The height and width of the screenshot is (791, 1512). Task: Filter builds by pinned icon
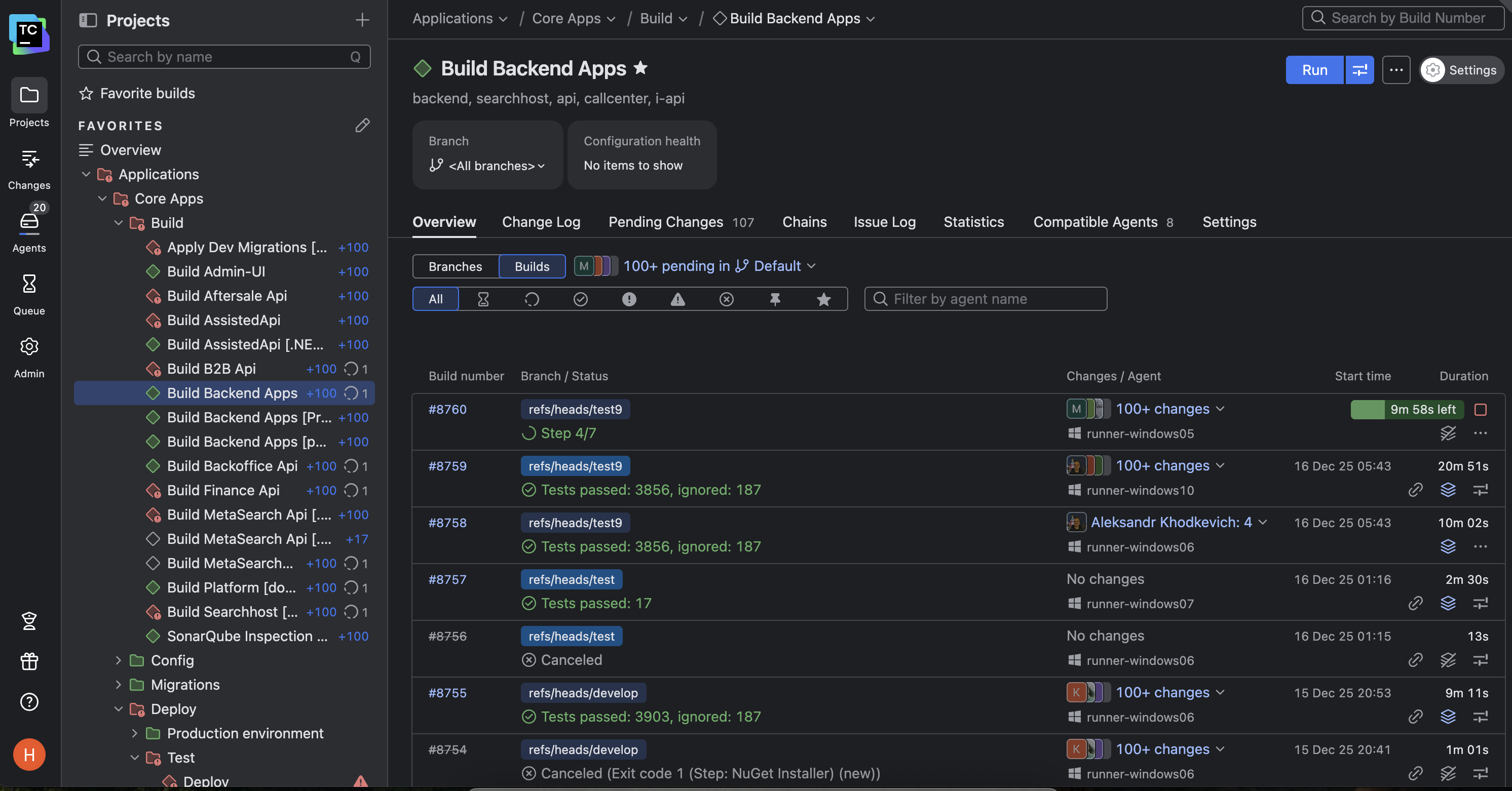coord(775,299)
